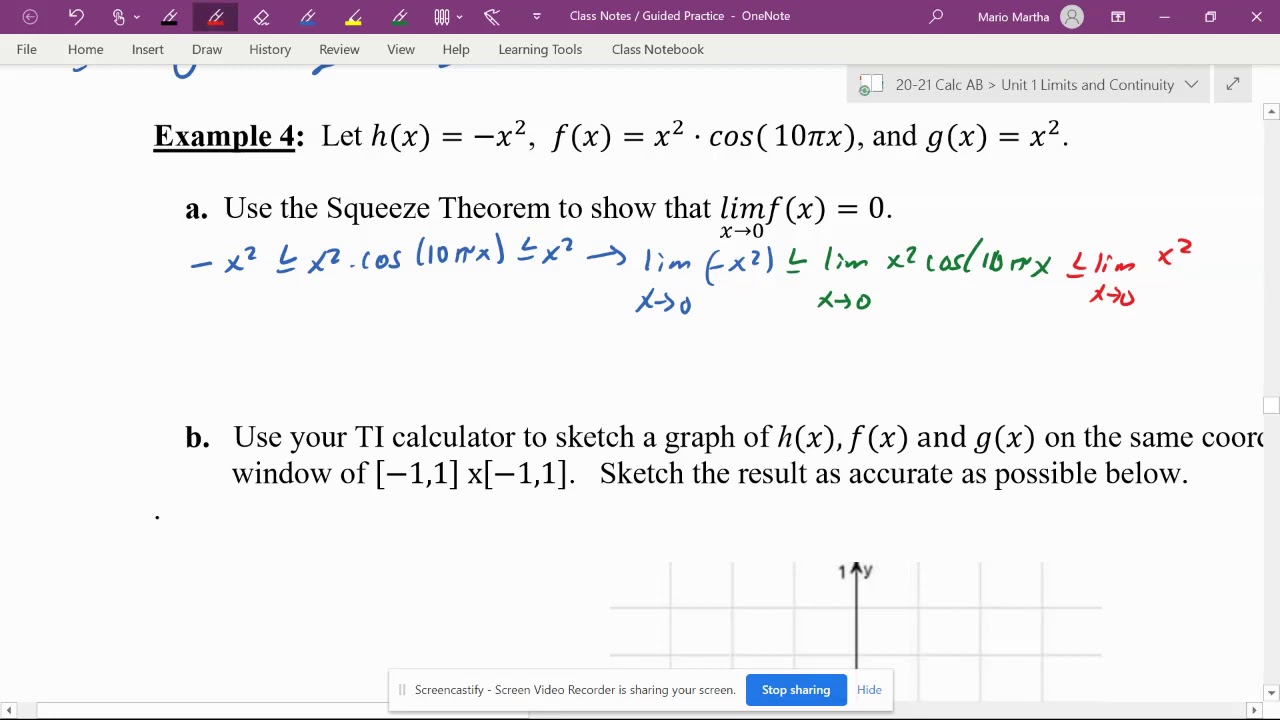Click the ribbon display options icon

pos(1118,17)
